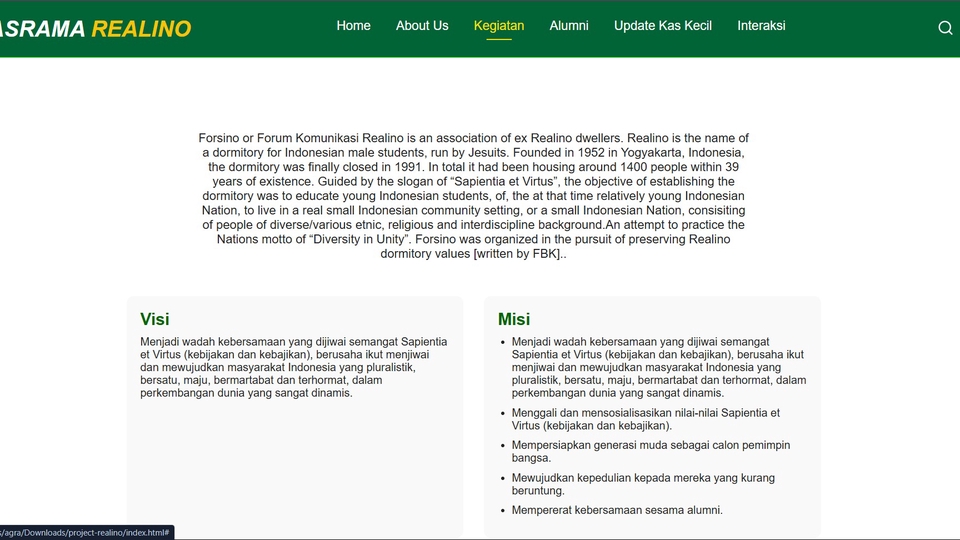The image size is (960, 540).
Task: Click the Visi heading
Action: click(154, 319)
